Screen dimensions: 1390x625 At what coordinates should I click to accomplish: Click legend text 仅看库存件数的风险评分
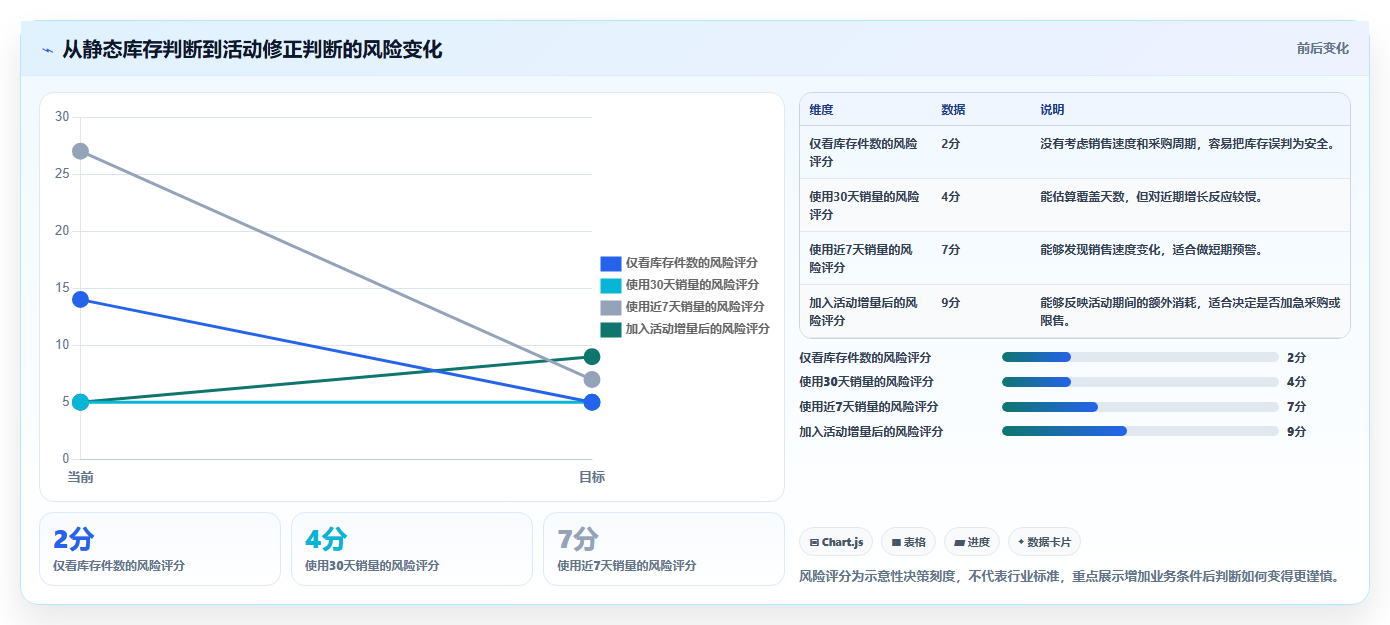pyautogui.click(x=691, y=264)
